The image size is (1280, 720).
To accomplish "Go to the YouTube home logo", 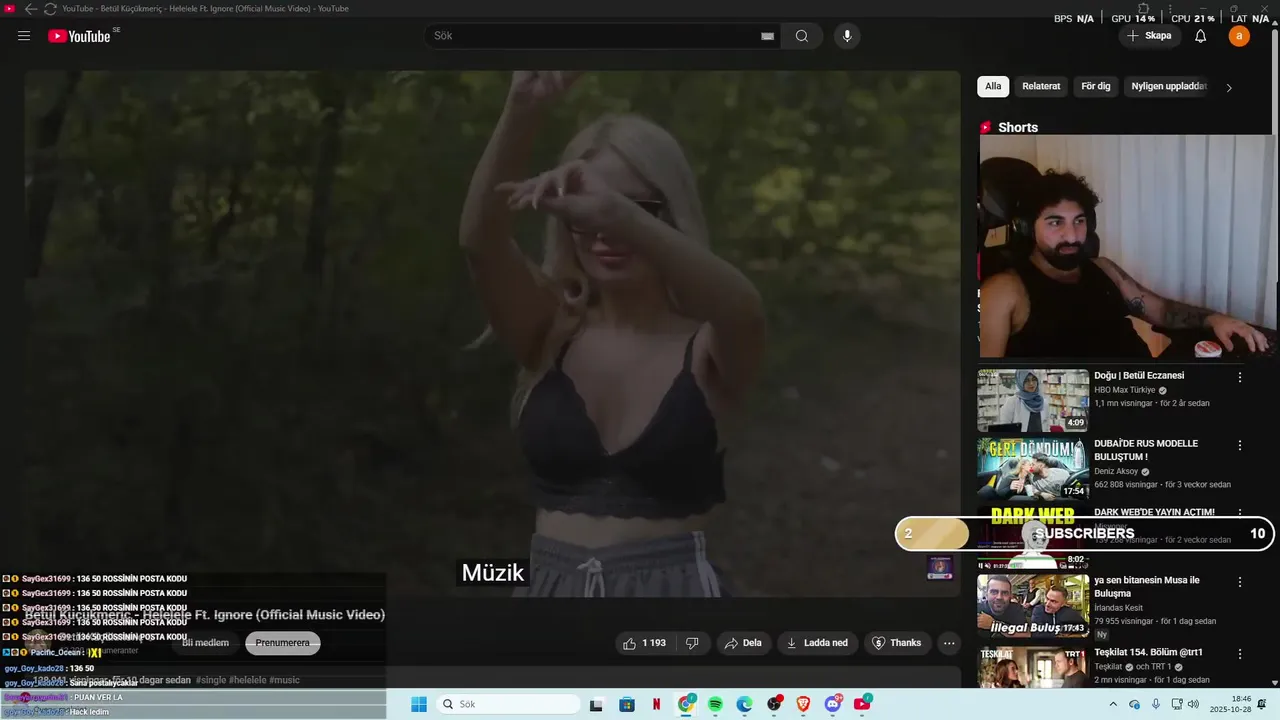I will pyautogui.click(x=79, y=36).
